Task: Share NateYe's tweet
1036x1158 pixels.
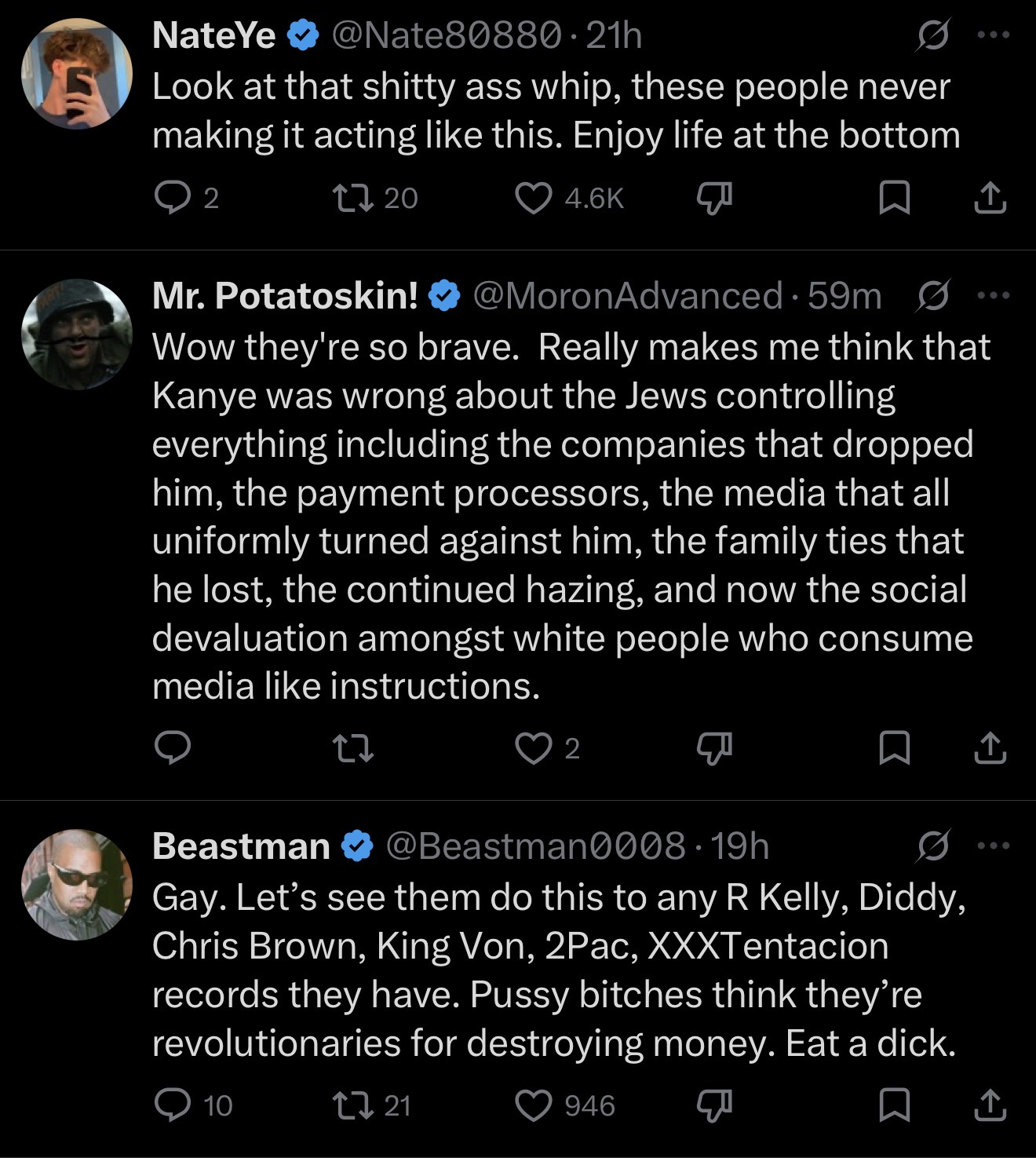Action: click(x=990, y=198)
